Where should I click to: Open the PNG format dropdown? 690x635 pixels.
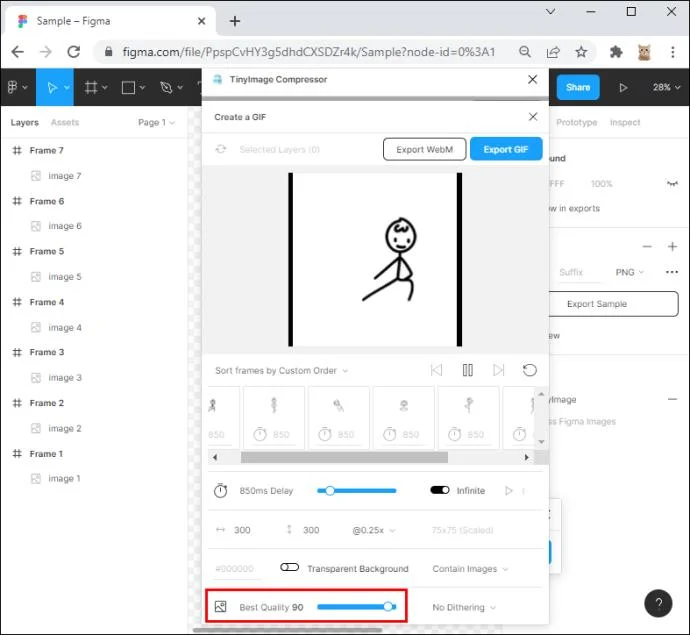pos(629,272)
